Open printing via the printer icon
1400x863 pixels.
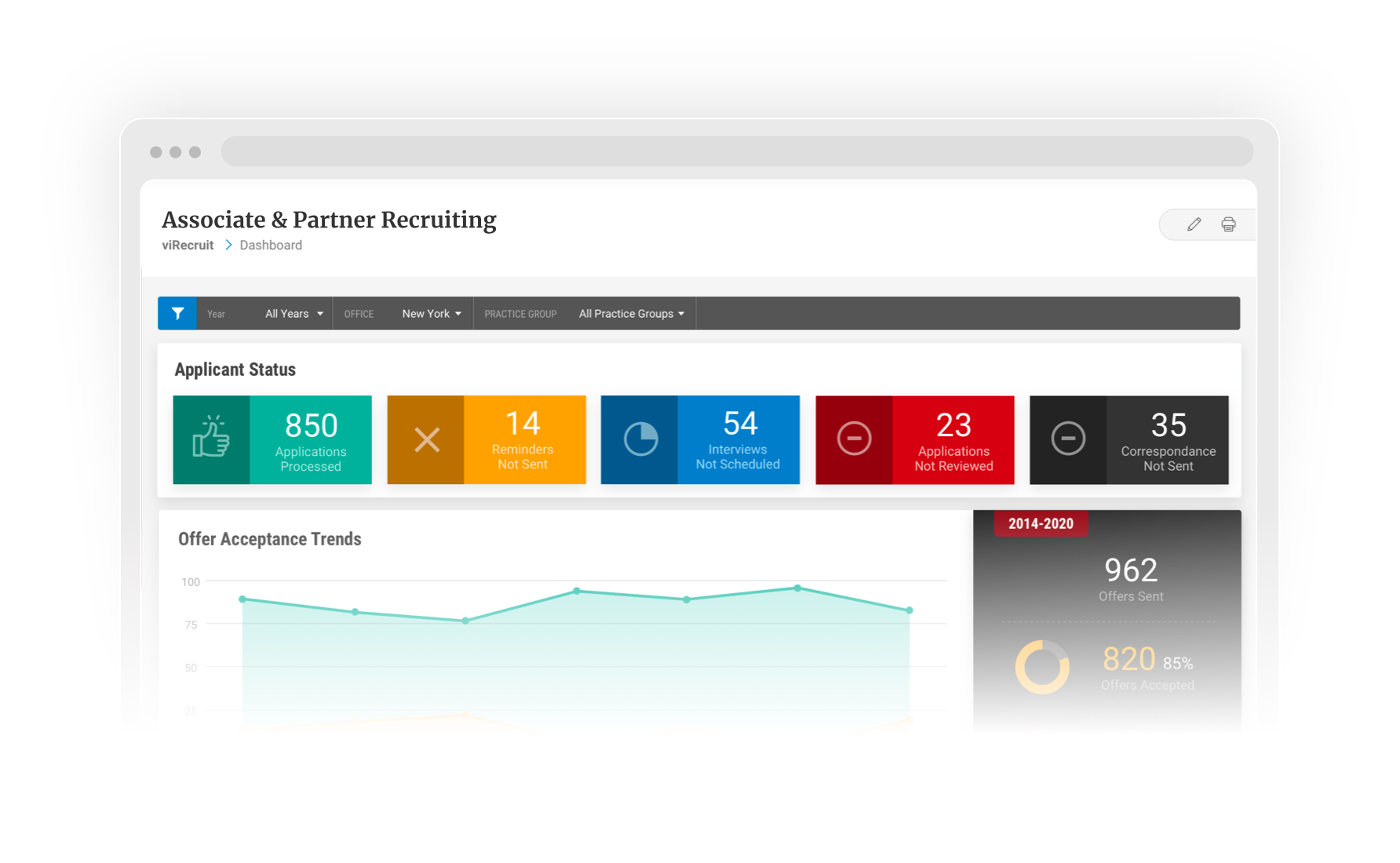point(1228,224)
